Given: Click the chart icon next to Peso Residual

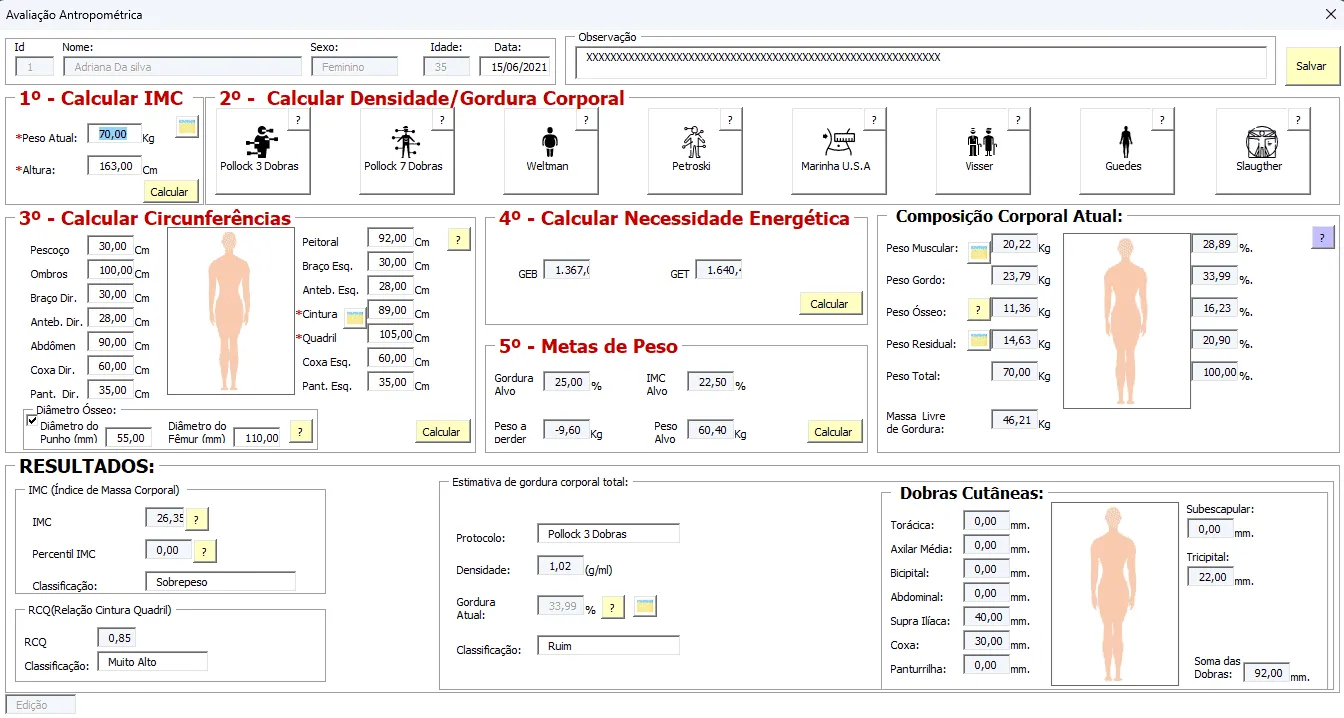Looking at the screenshot, I should (979, 342).
